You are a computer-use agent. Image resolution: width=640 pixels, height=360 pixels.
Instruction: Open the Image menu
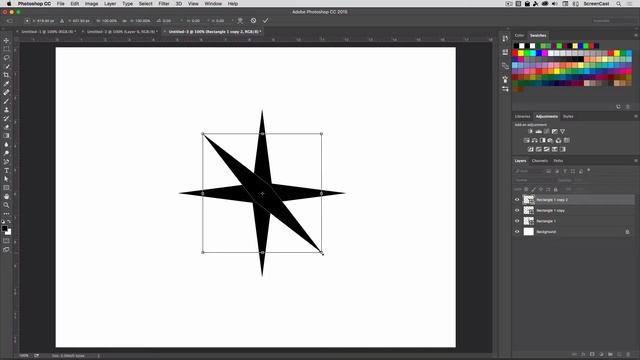(x=91, y=4)
